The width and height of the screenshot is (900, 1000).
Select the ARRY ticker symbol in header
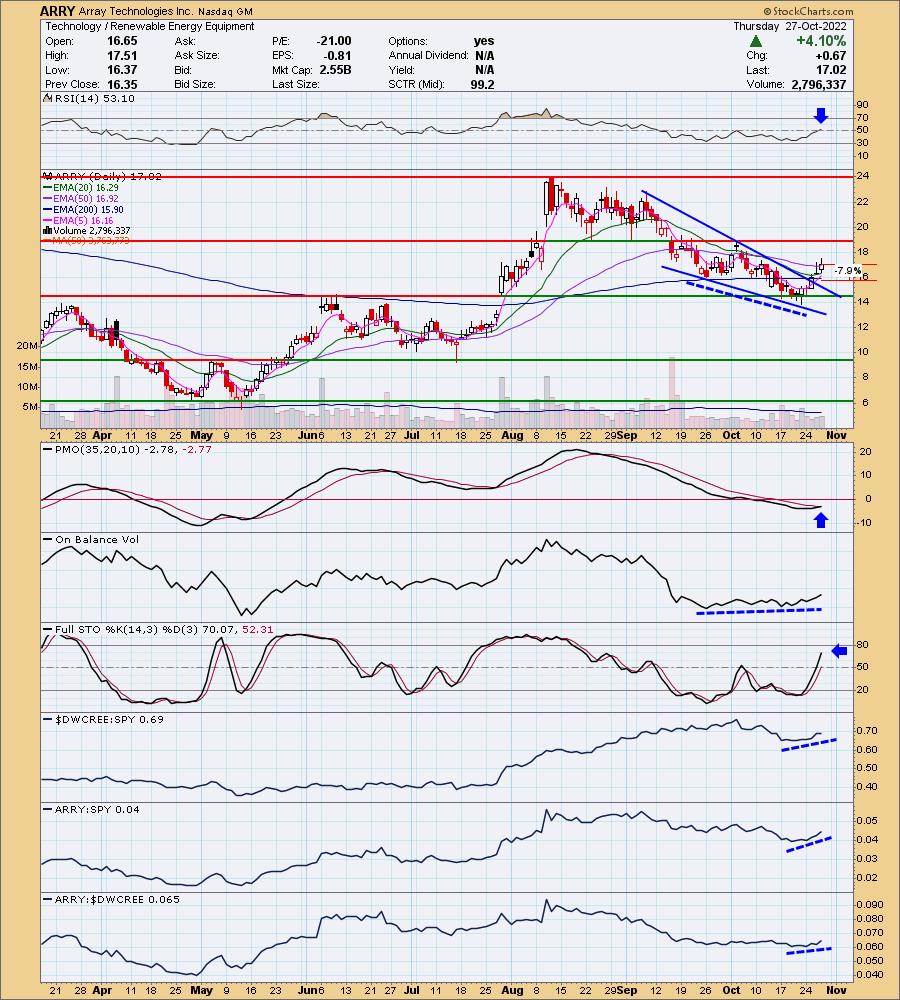click(x=57, y=11)
